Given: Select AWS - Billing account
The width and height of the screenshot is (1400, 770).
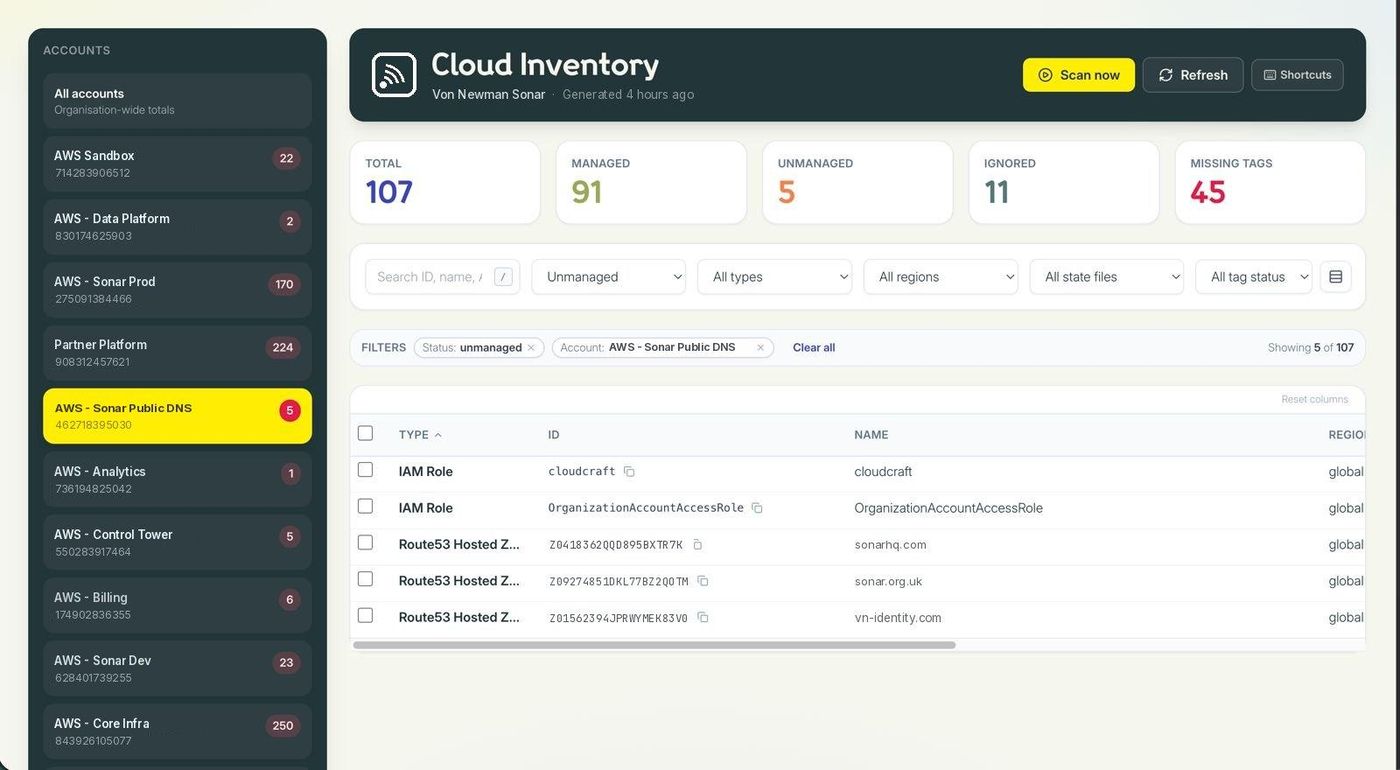Looking at the screenshot, I should click(x=177, y=605).
